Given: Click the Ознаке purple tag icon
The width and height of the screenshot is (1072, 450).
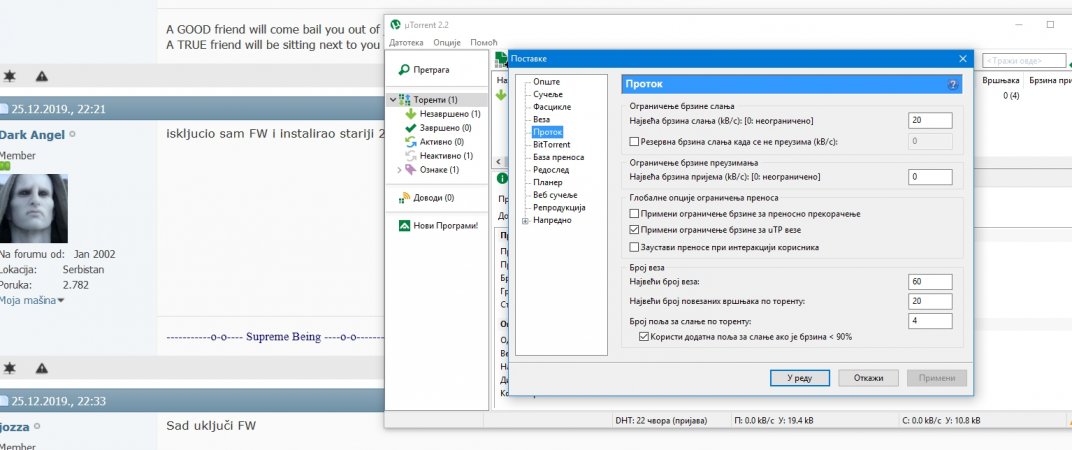Looking at the screenshot, I should tap(410, 170).
